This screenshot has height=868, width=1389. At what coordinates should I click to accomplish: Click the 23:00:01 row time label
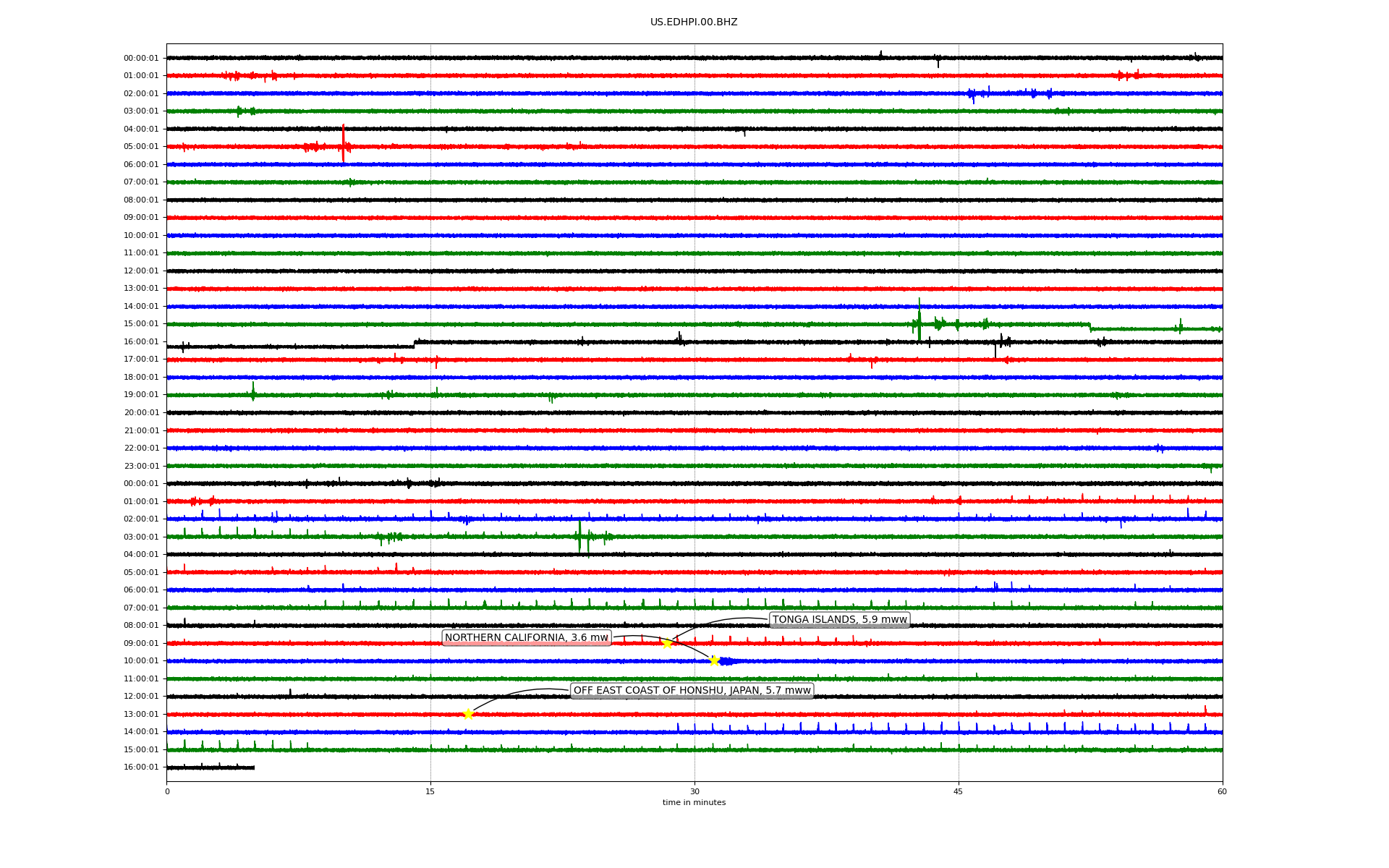141,467
